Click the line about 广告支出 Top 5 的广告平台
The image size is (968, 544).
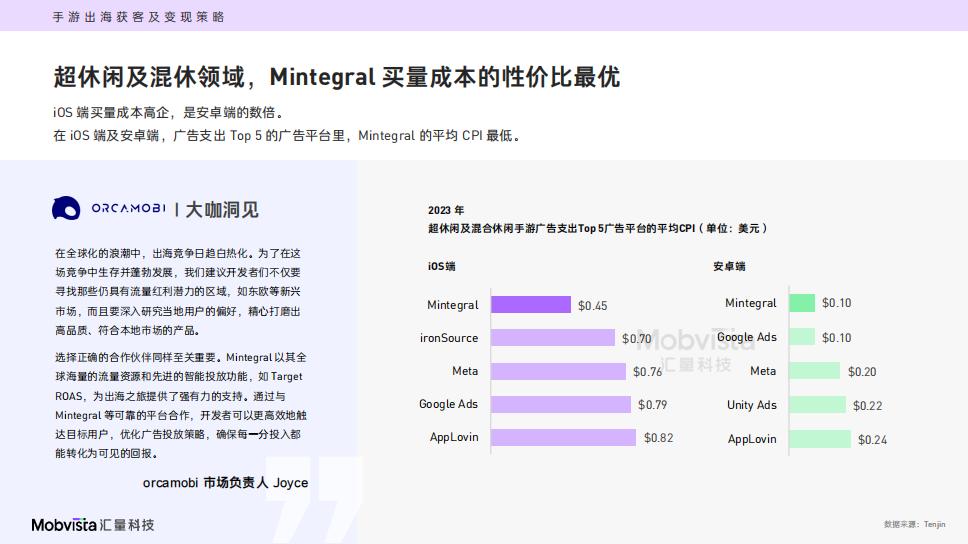coord(288,135)
